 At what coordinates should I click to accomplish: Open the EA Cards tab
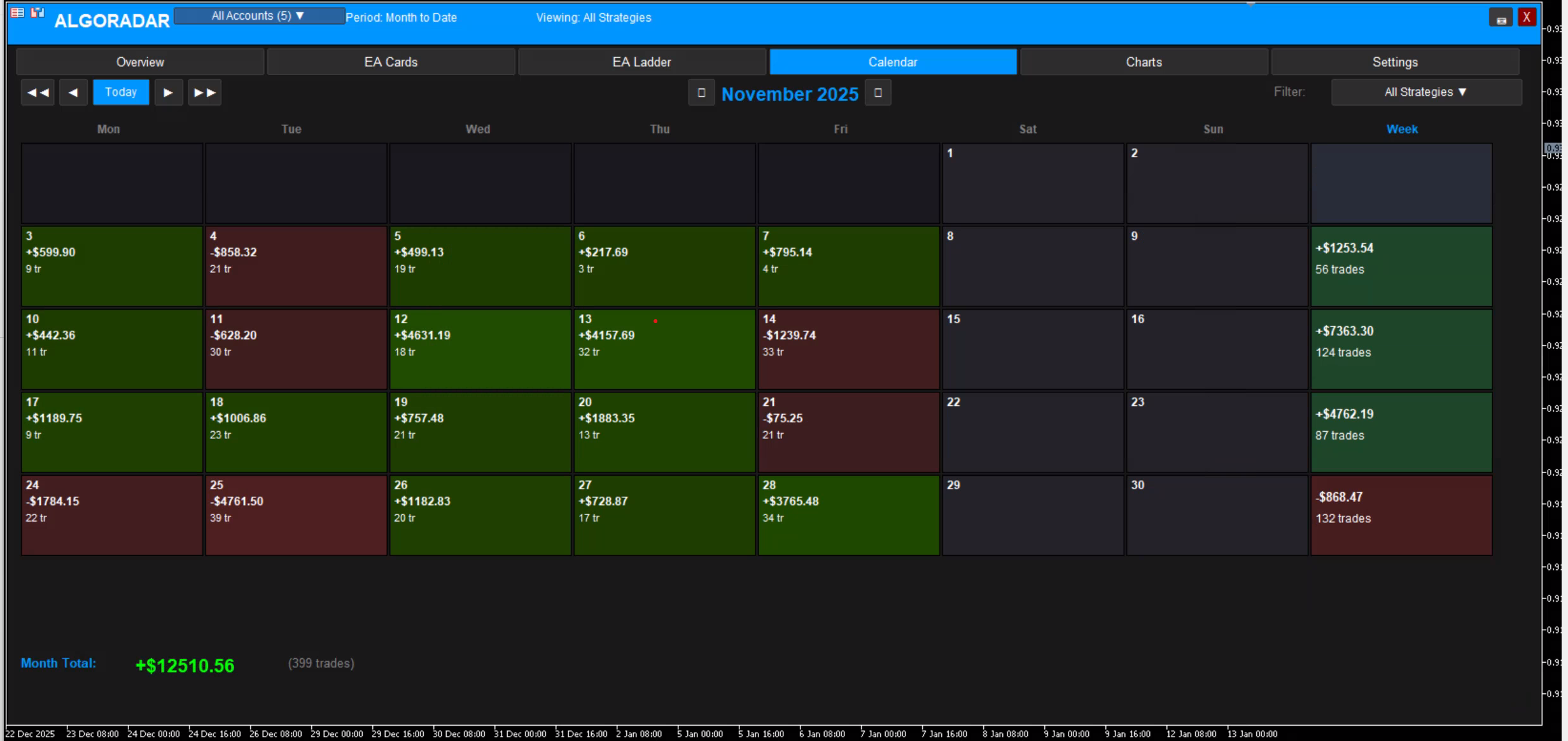coord(391,62)
